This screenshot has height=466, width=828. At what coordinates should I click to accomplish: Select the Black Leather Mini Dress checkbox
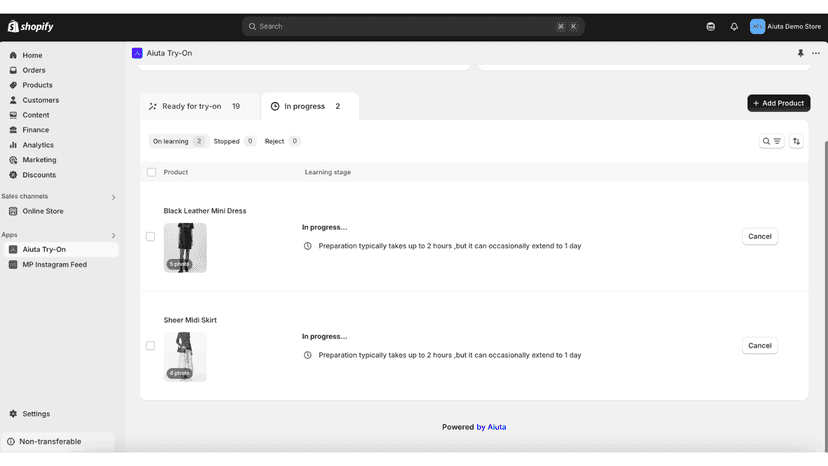(x=150, y=236)
